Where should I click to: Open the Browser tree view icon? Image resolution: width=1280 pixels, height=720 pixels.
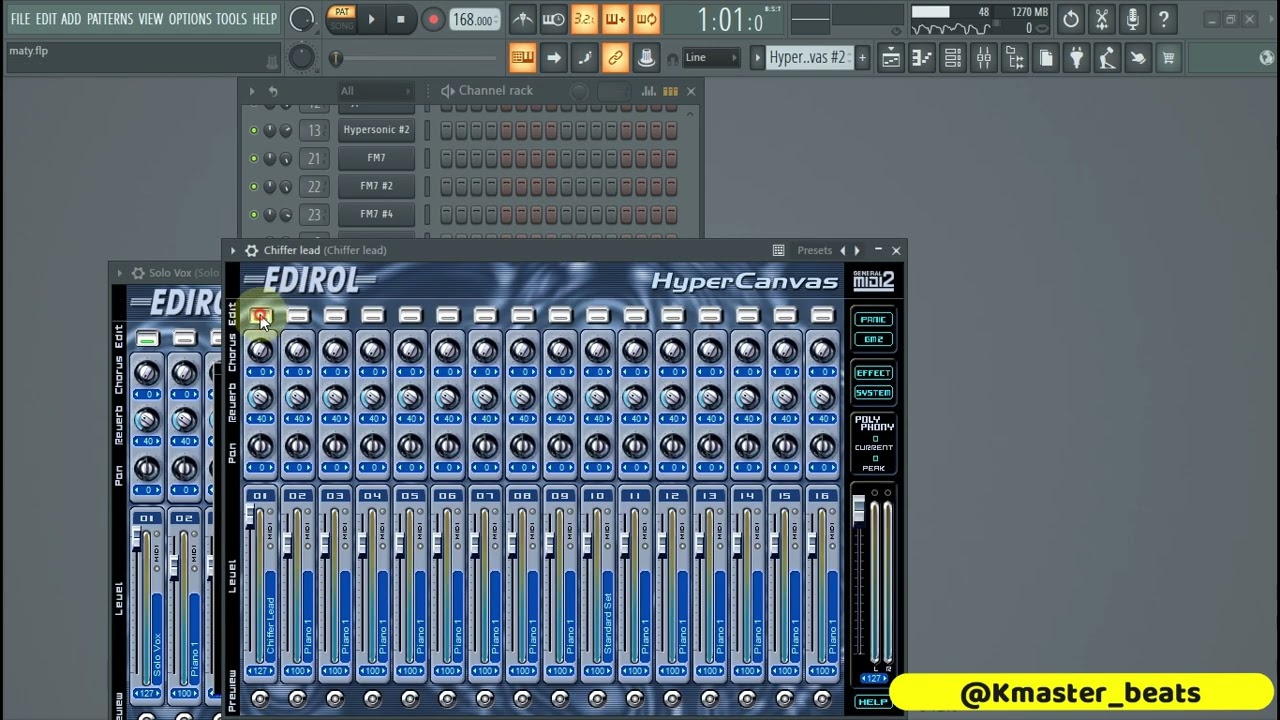pos(1014,59)
